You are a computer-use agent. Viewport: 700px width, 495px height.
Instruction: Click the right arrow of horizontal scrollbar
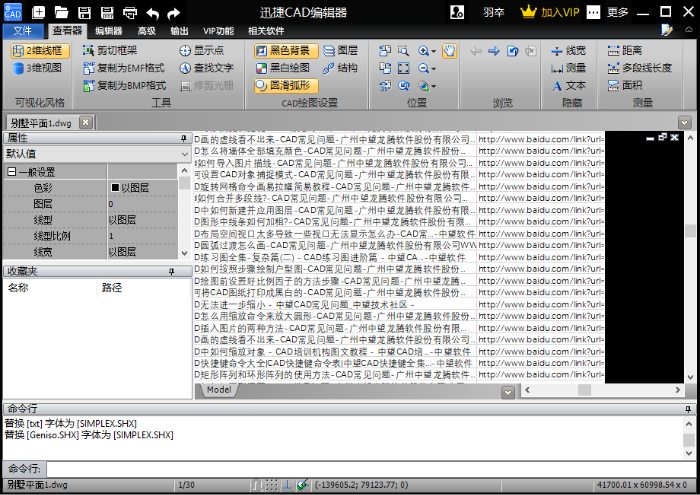coord(678,390)
